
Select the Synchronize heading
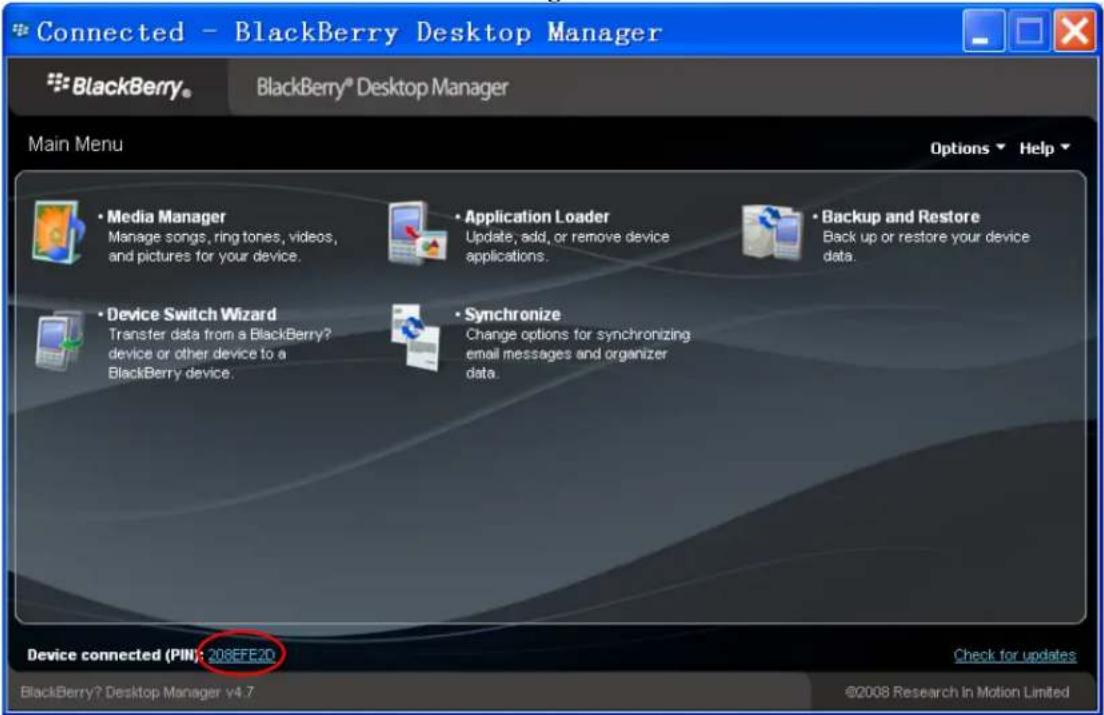click(x=513, y=315)
